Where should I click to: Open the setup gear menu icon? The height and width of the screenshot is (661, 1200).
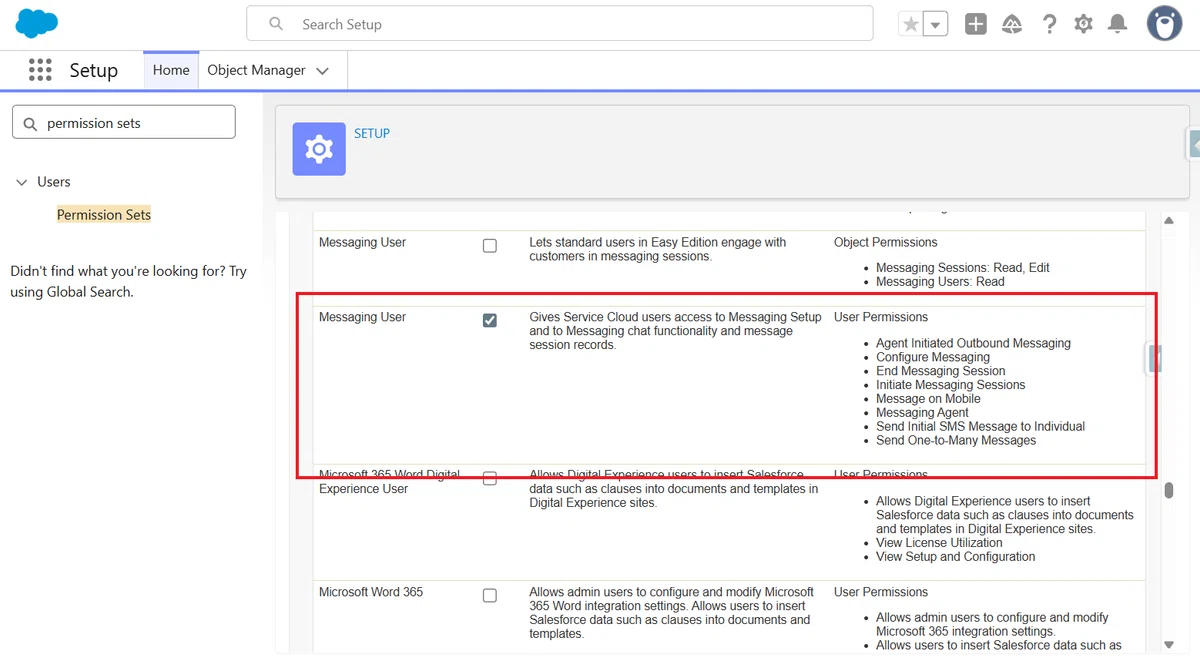point(1084,24)
